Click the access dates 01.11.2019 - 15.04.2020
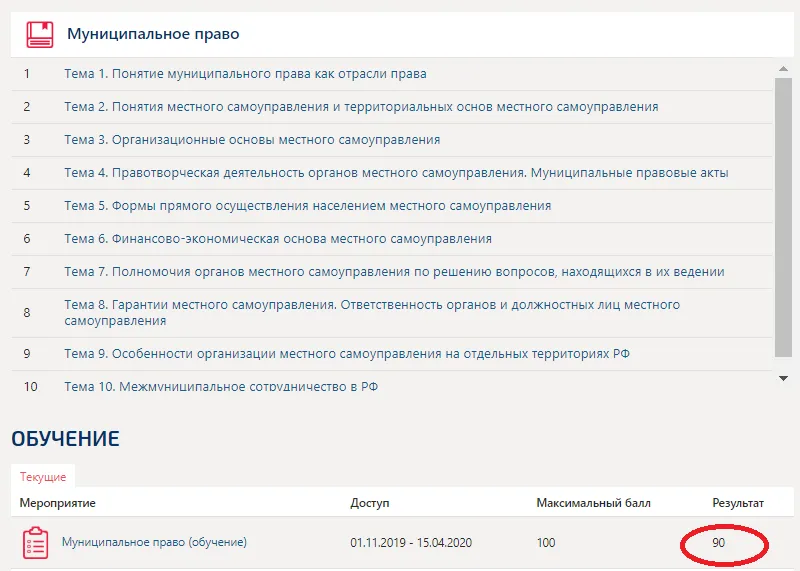This screenshot has width=800, height=571. coord(411,542)
